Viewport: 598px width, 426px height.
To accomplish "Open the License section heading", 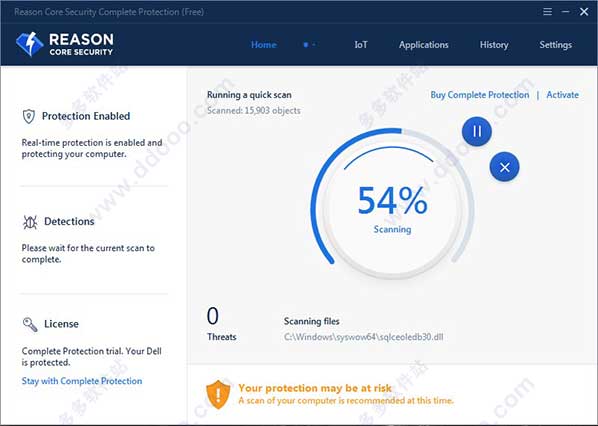I will [x=61, y=324].
